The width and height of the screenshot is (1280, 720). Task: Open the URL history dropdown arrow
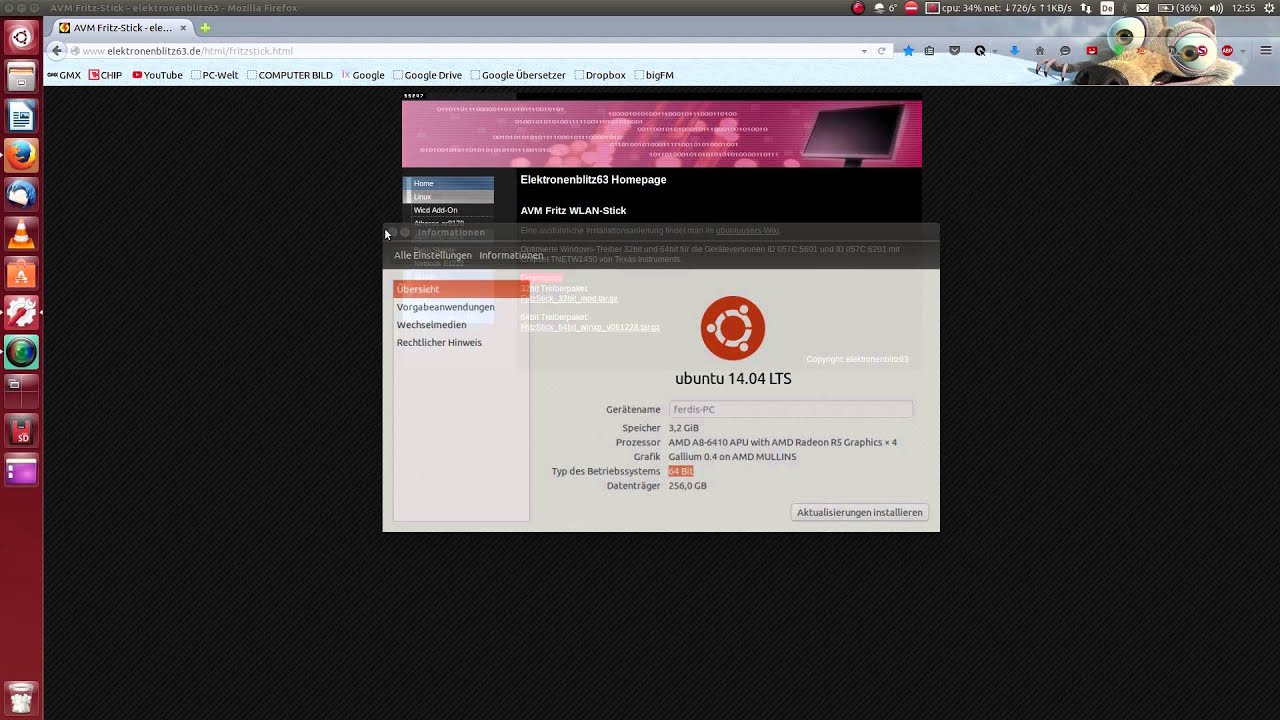[864, 51]
